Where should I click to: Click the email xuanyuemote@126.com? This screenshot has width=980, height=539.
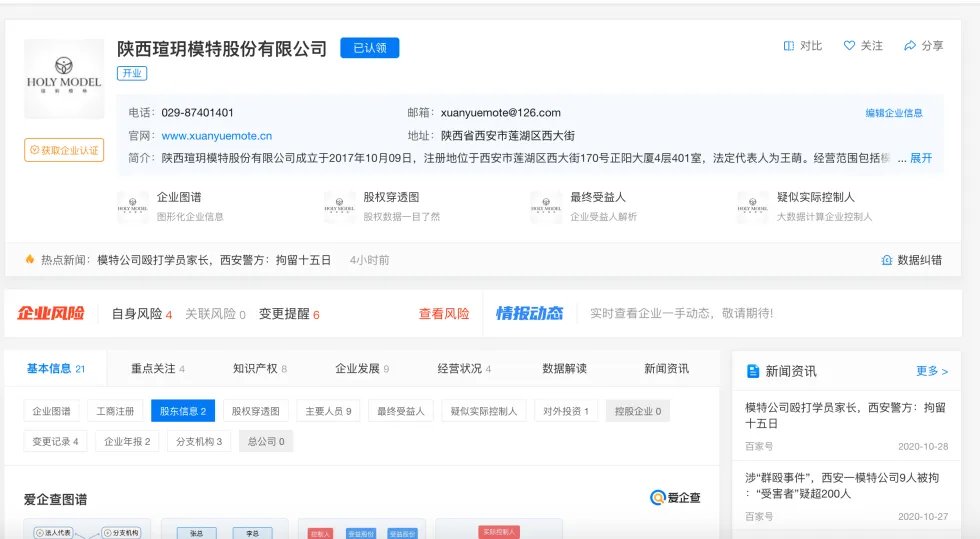500,113
